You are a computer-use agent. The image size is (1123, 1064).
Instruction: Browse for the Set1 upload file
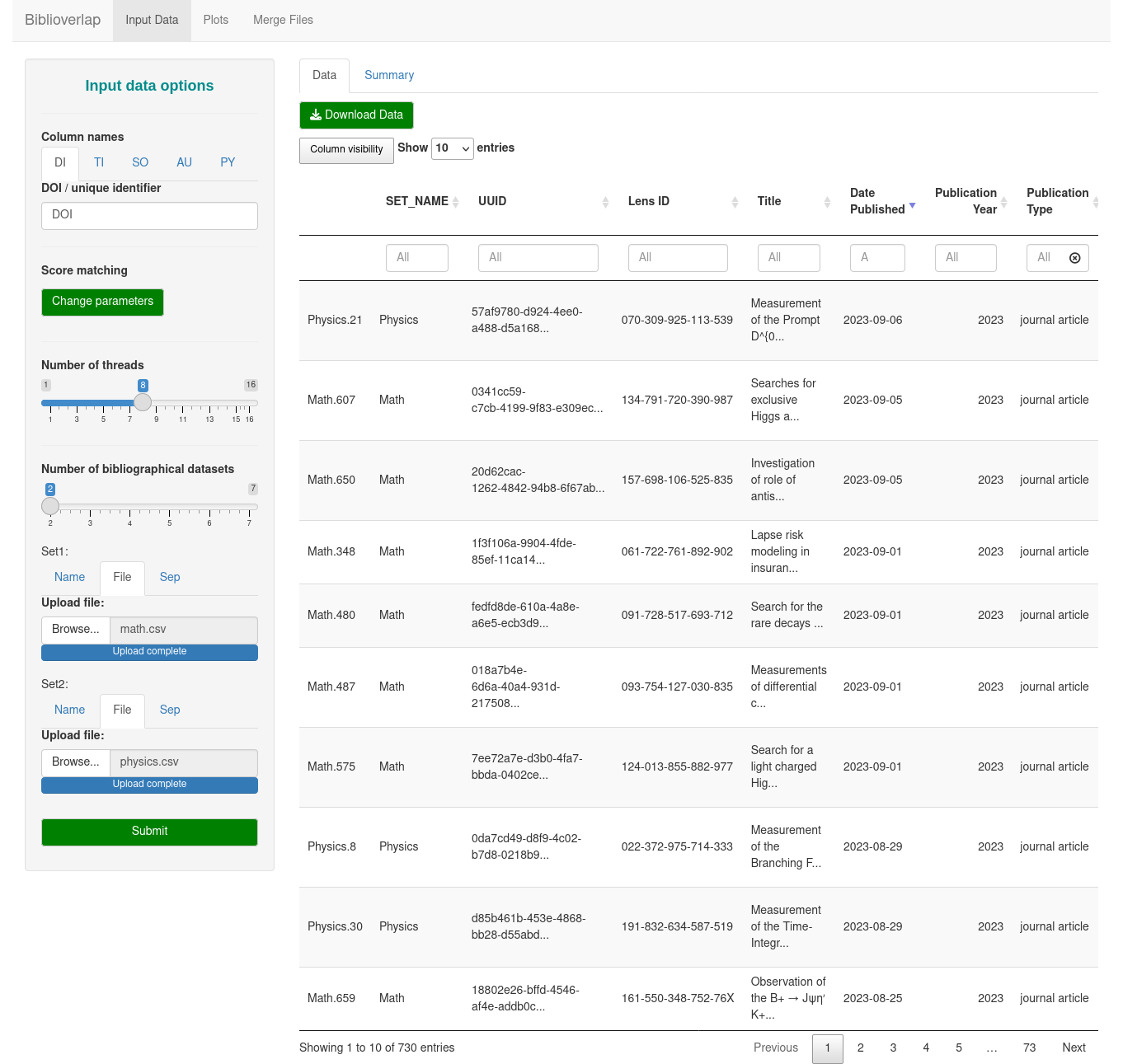(76, 630)
